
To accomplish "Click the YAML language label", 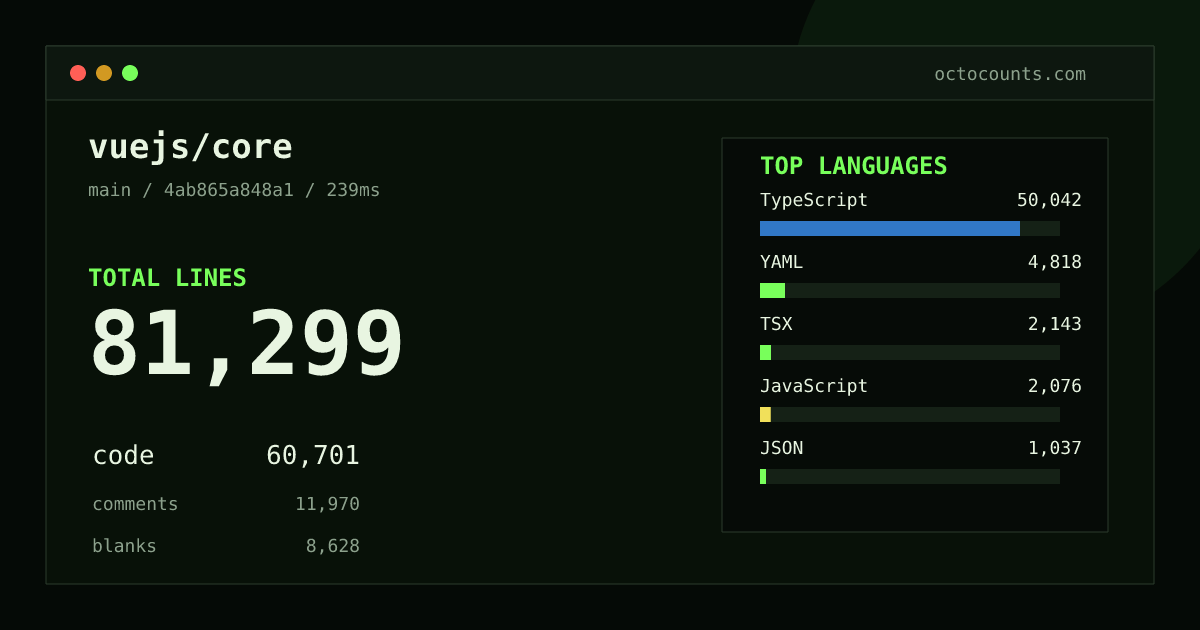I will 781,262.
